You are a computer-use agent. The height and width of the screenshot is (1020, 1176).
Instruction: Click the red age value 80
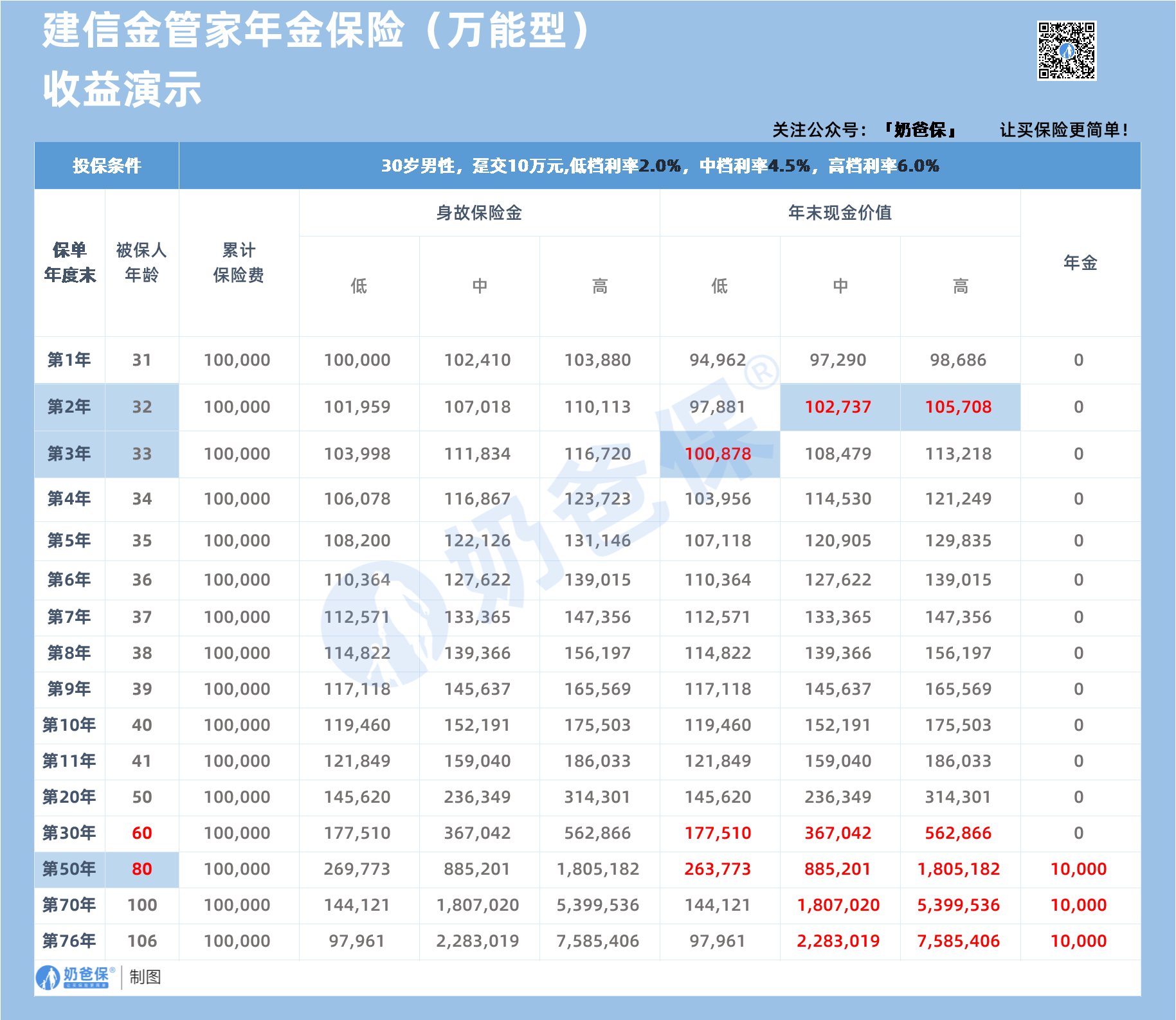pyautogui.click(x=141, y=869)
